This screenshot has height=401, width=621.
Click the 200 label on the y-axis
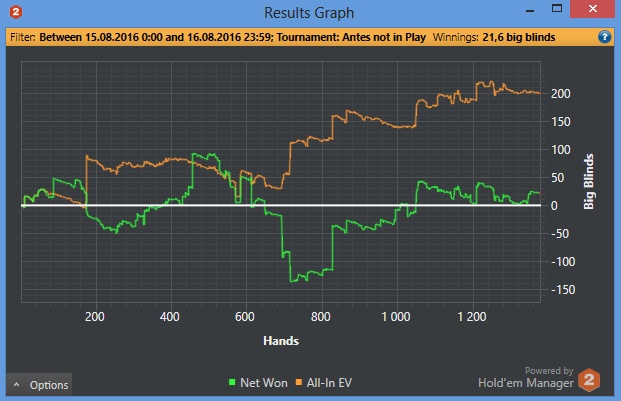pyautogui.click(x=561, y=94)
